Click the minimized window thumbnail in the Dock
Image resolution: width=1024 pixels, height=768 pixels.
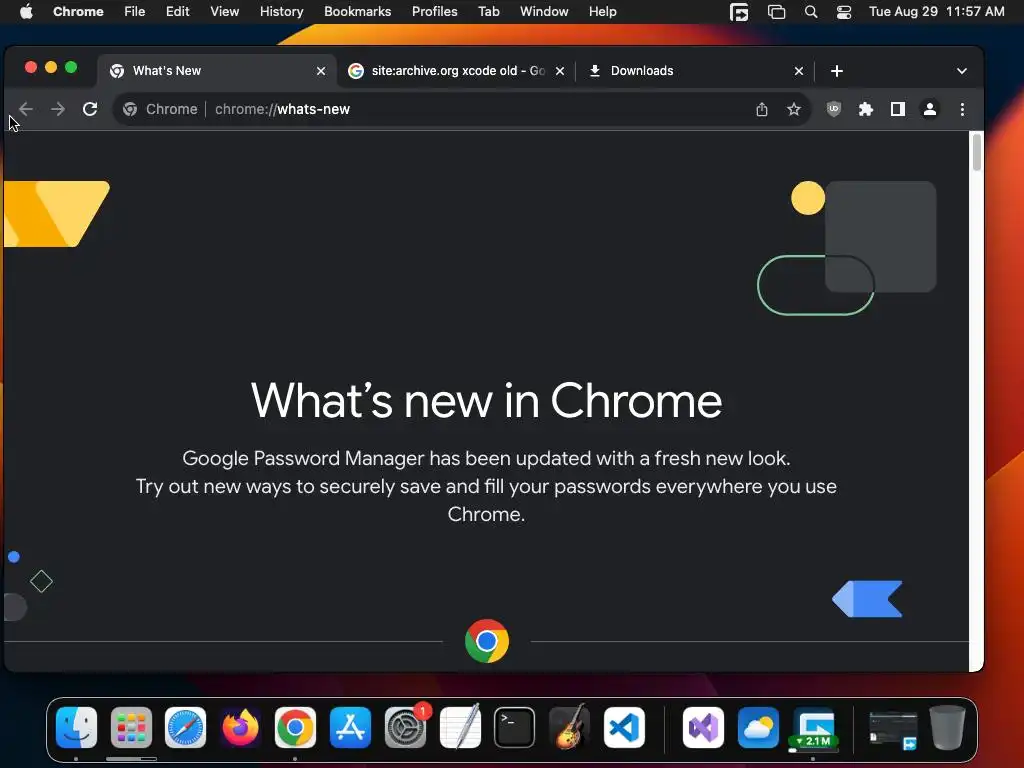point(893,731)
